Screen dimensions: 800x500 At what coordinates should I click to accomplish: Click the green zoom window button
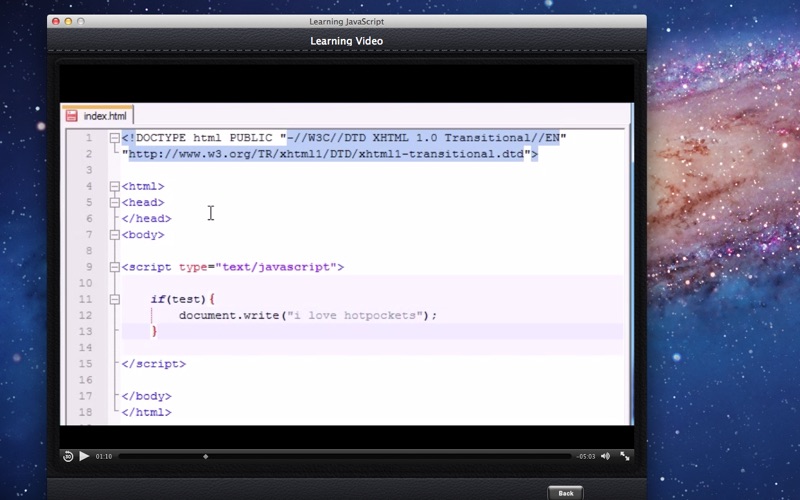pyautogui.click(x=83, y=21)
